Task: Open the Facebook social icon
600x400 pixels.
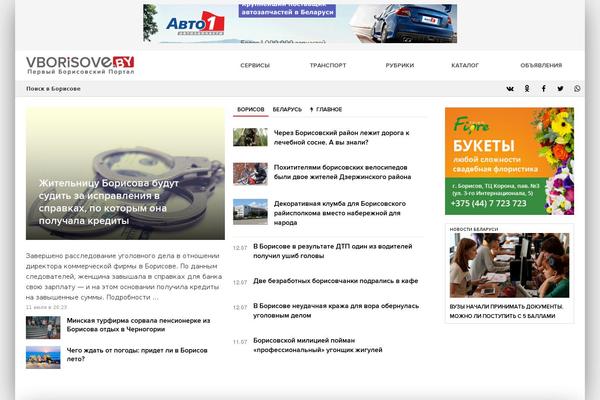Action: (x=543, y=89)
